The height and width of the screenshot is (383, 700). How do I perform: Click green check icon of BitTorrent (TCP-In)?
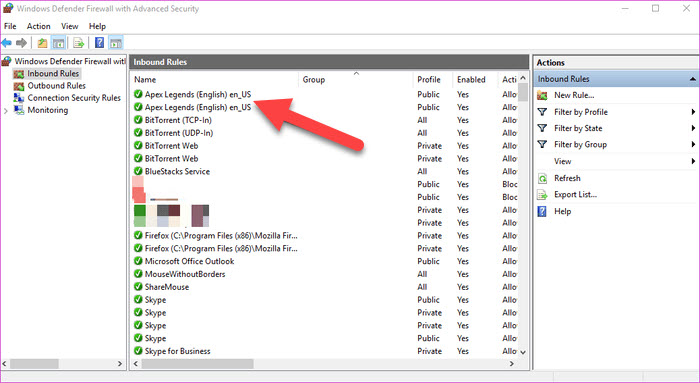138,120
